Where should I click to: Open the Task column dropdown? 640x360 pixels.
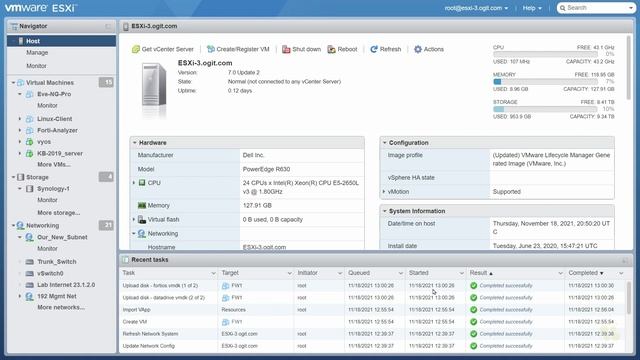[213, 273]
